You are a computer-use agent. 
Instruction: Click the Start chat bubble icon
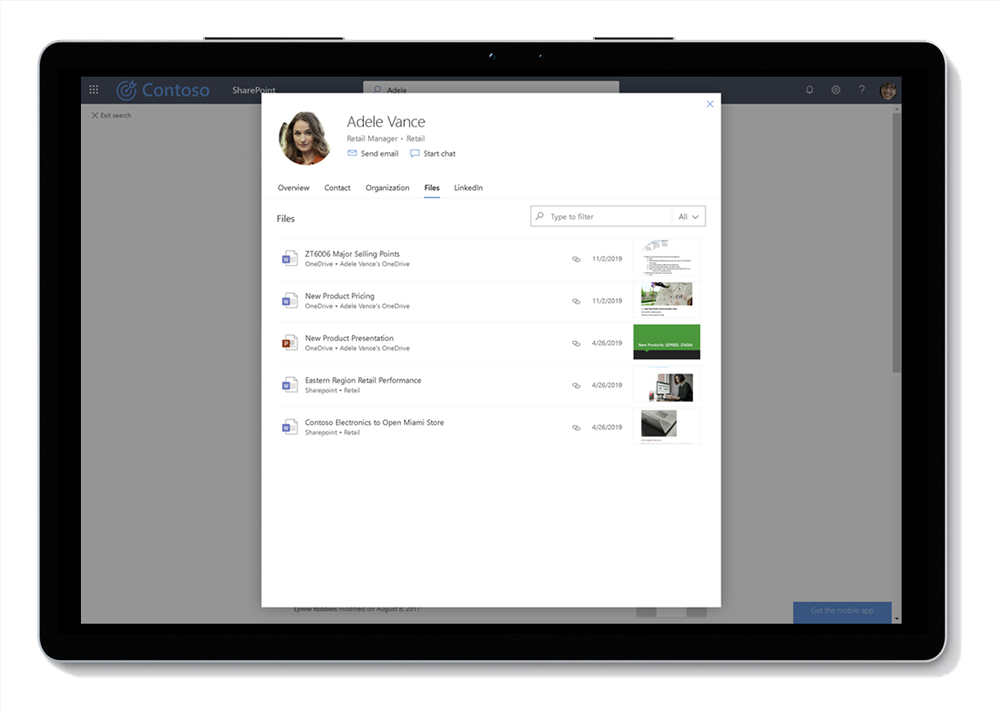coord(415,153)
